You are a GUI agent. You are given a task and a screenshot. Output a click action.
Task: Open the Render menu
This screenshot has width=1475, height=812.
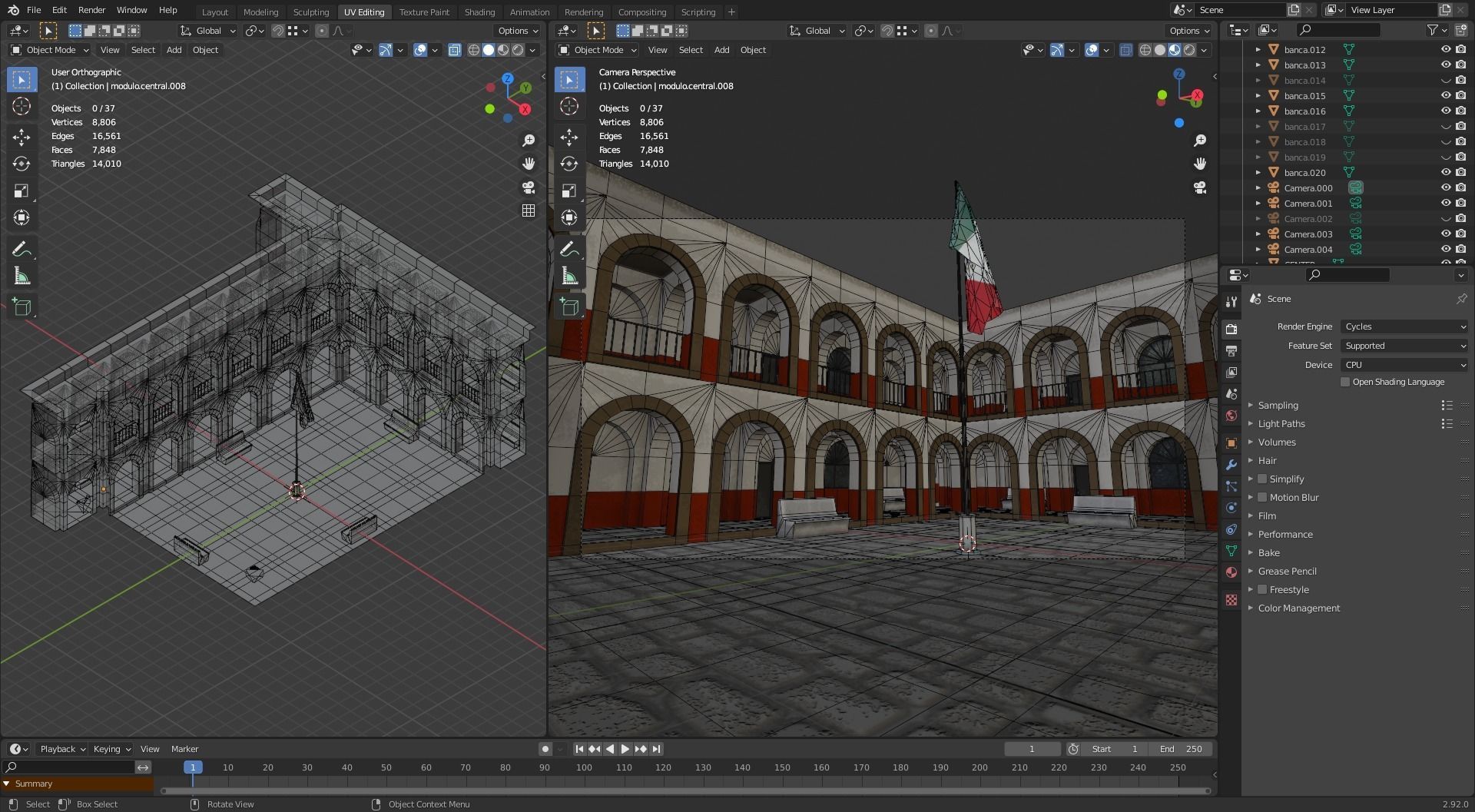91,10
